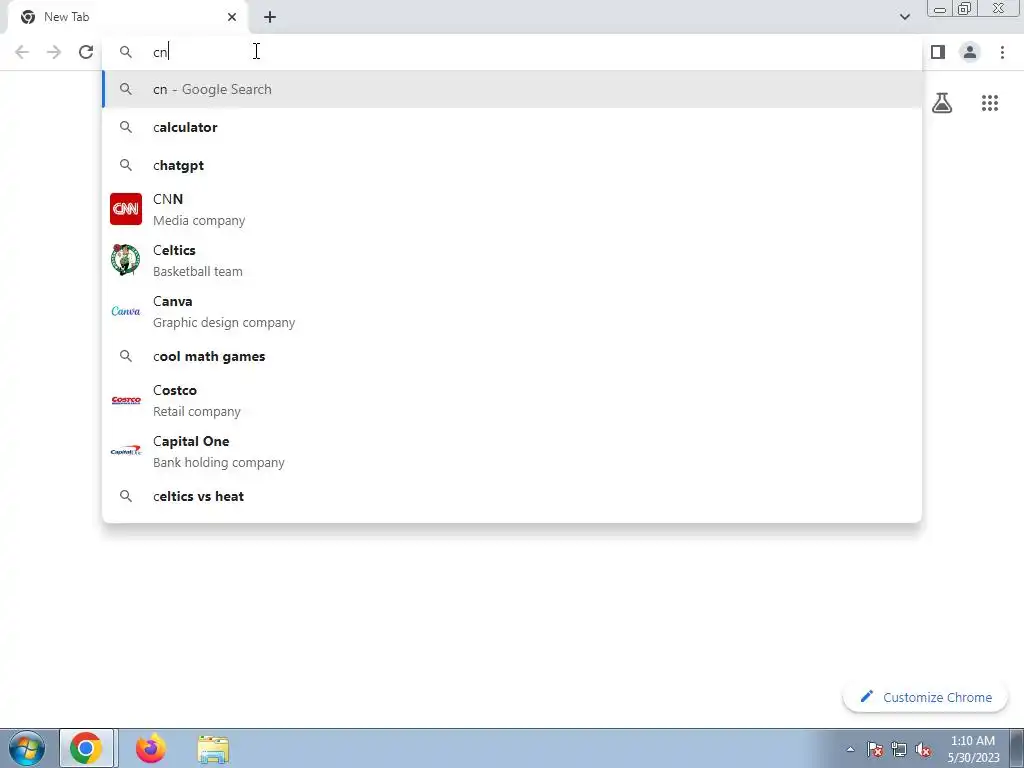This screenshot has width=1024, height=768.
Task: Choose the Celtics Basketball team suggestion
Action: (x=512, y=260)
